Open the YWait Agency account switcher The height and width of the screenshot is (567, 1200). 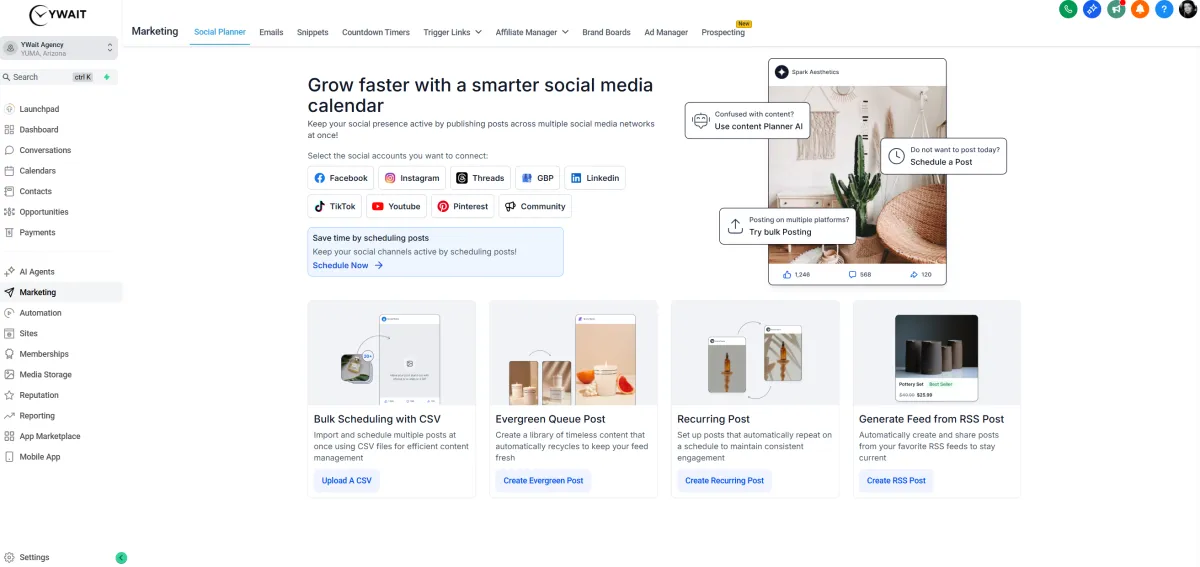click(x=60, y=48)
